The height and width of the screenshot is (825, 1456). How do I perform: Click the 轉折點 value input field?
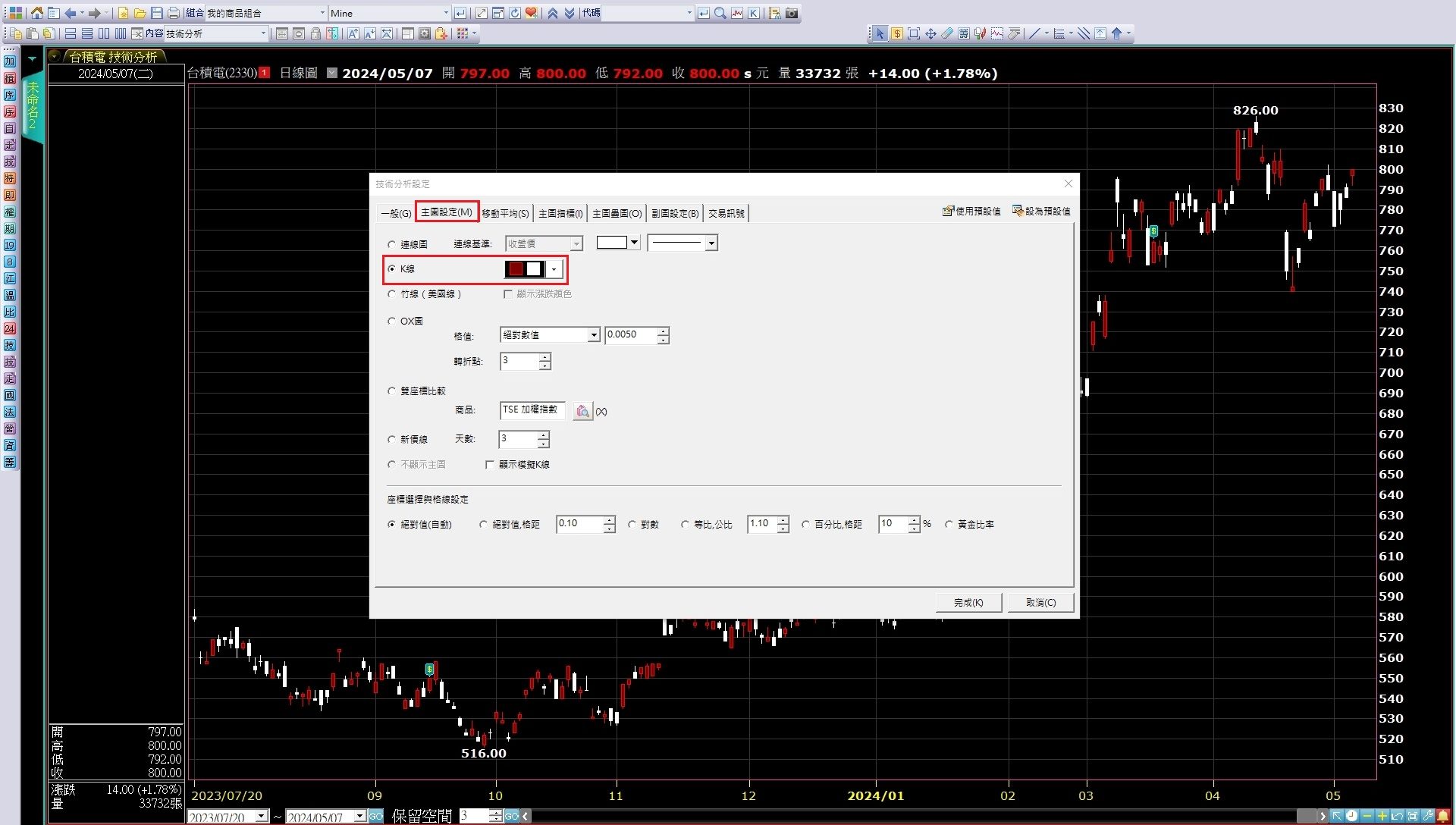click(519, 362)
